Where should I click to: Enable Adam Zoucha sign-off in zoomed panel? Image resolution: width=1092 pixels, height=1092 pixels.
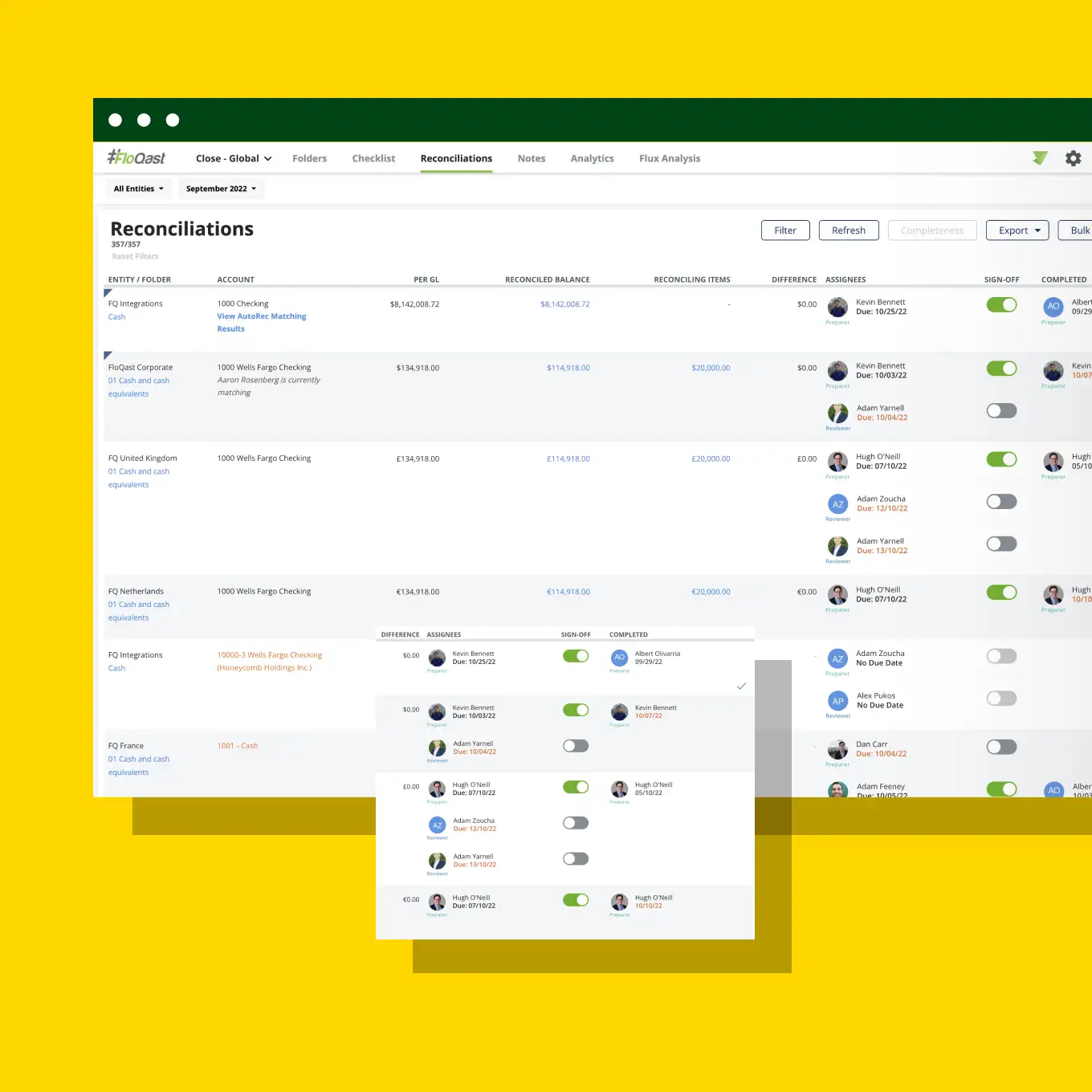pos(576,823)
